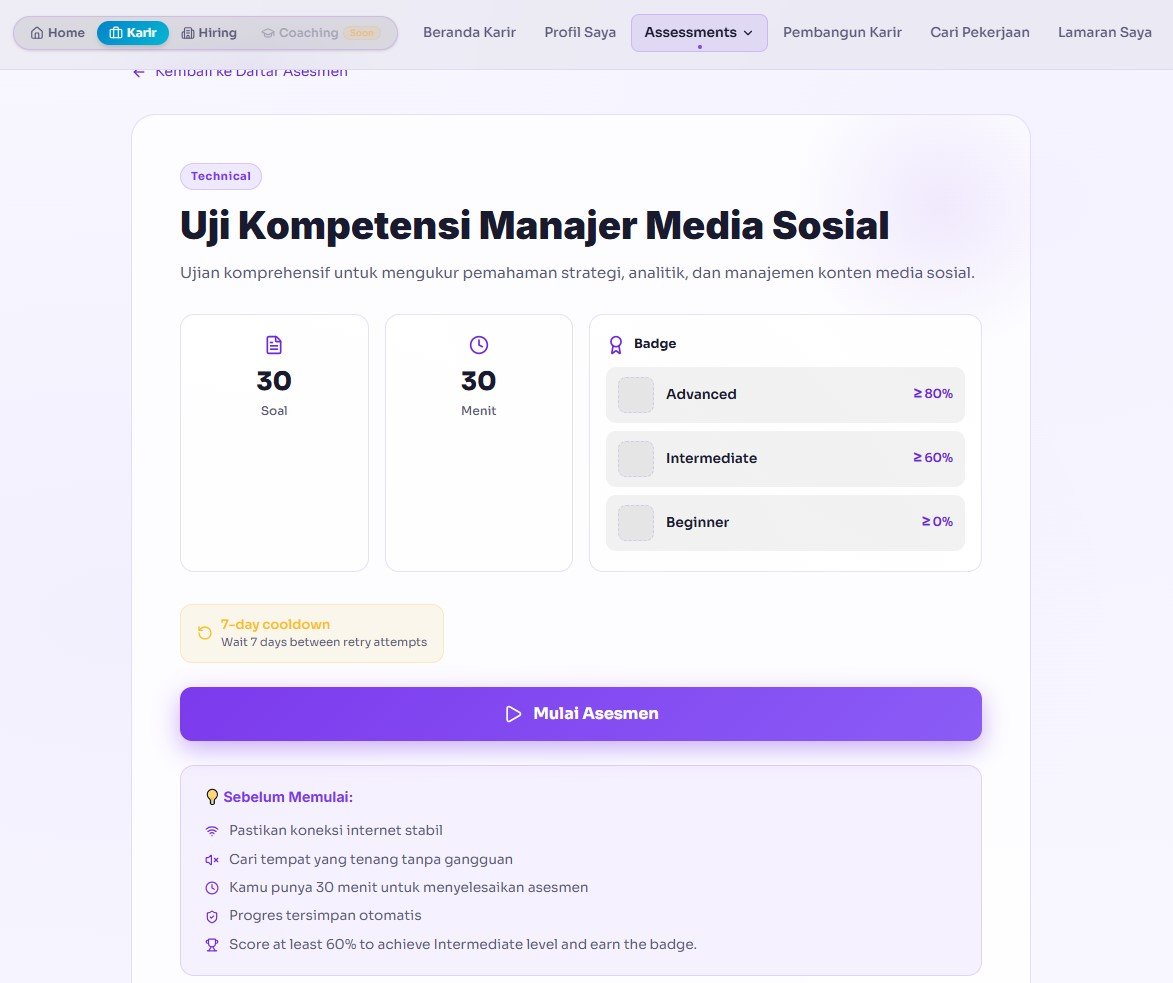Screen dimensions: 1173x983
Task: Click the lightbulb icon beside Sebelum Memulai
Action: click(212, 797)
